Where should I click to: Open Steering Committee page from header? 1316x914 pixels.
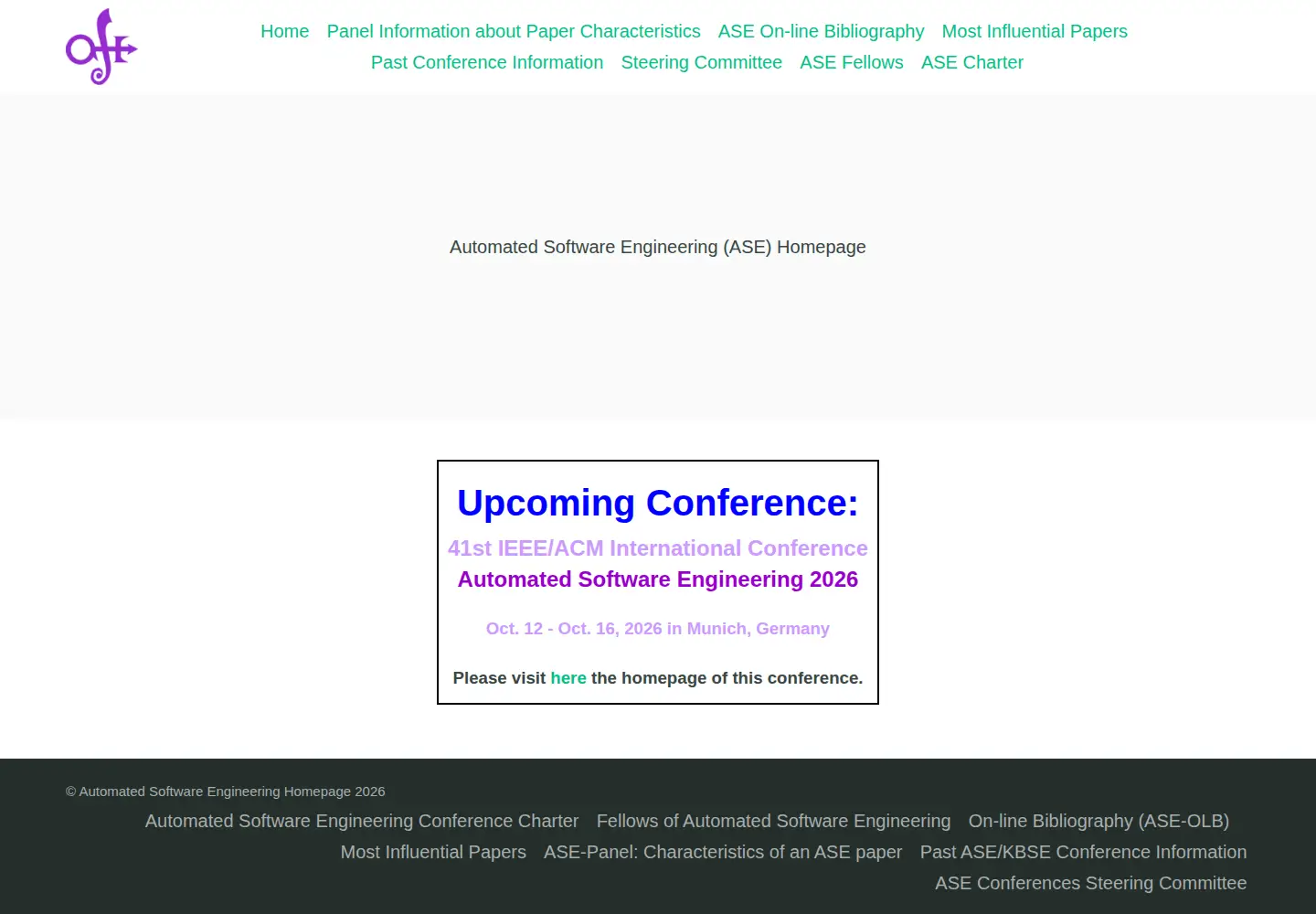pos(702,62)
